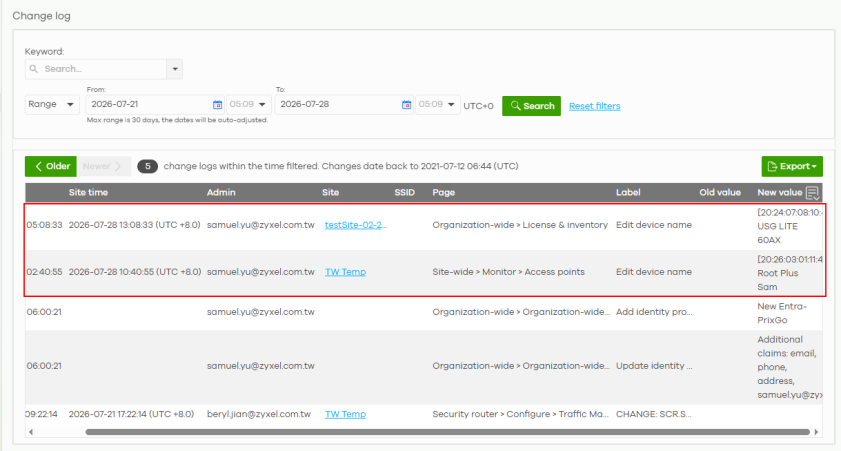The image size is (841, 451).
Task: Open the To time 05:09 dropdown
Action: 437,104
